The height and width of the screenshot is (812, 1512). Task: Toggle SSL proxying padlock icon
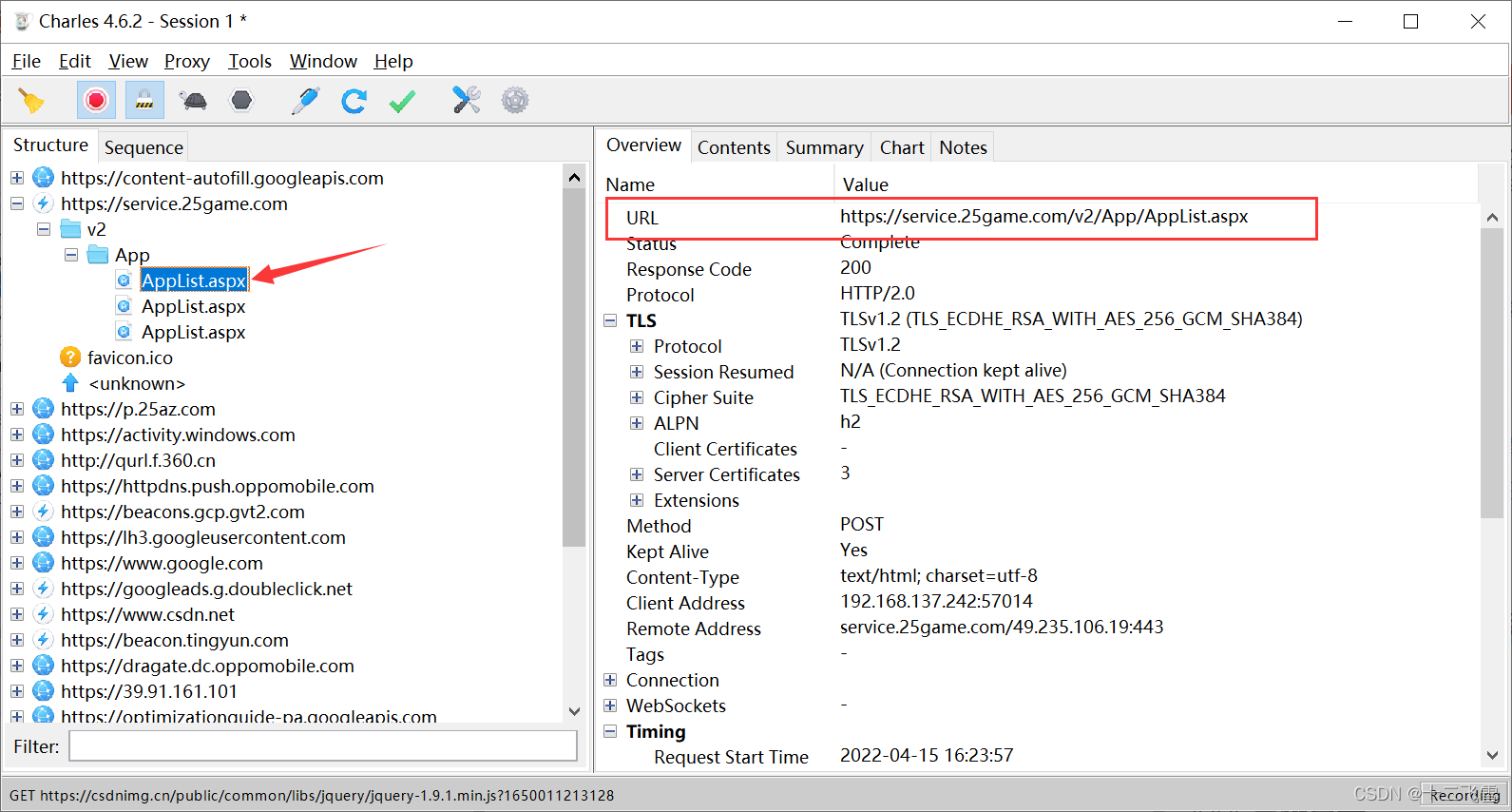[144, 100]
